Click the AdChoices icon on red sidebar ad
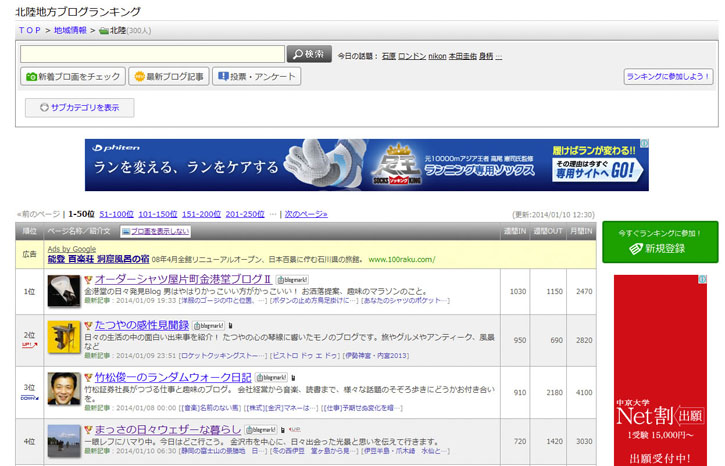Image resolution: width=725 pixels, height=466 pixels. pyautogui.click(x=702, y=279)
